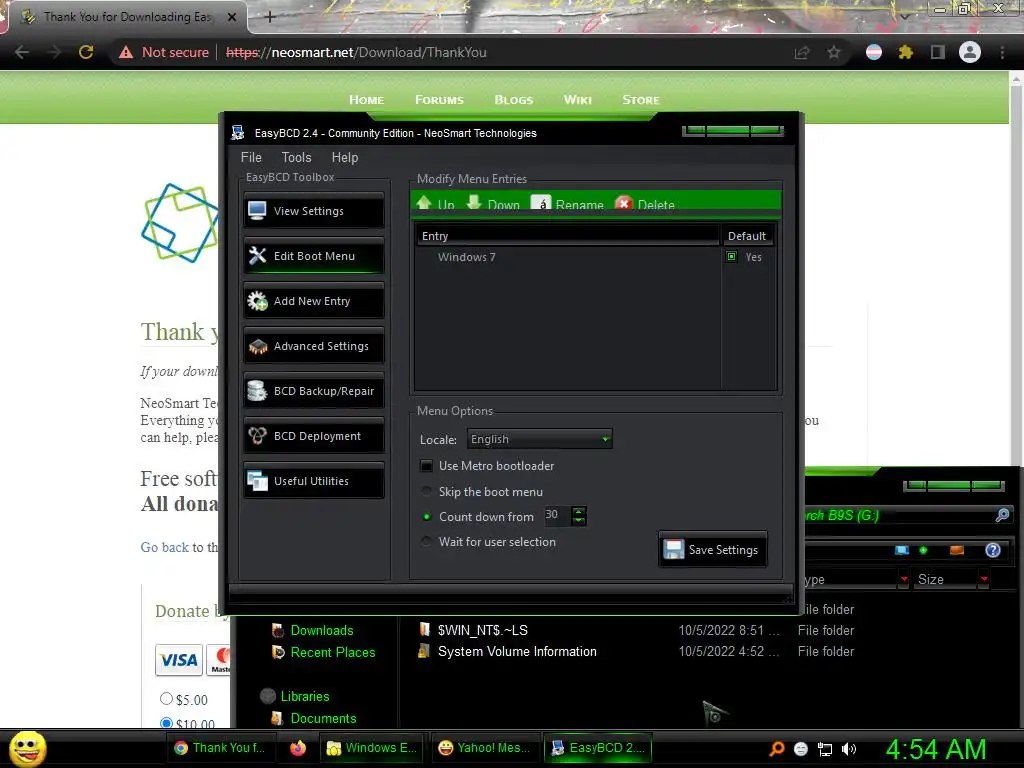The height and width of the screenshot is (768, 1024).
Task: Bookmark this page with star icon
Action: [x=834, y=52]
